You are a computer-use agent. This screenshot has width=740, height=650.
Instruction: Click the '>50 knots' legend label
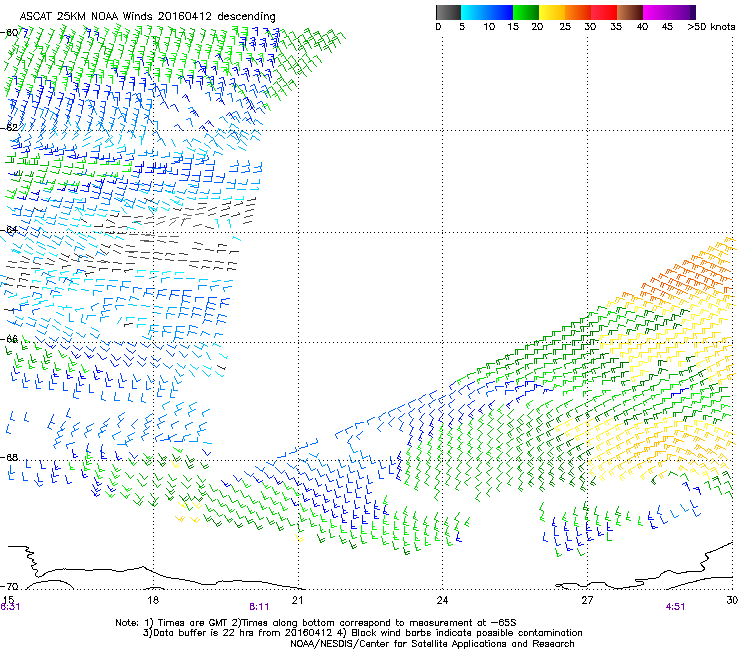pos(711,26)
